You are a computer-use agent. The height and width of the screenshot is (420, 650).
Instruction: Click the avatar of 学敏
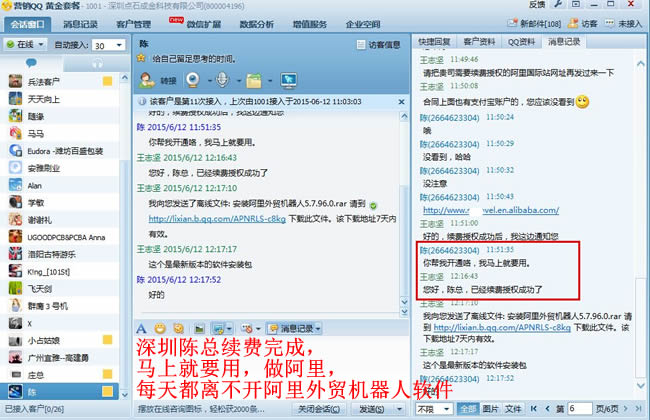click(15, 202)
